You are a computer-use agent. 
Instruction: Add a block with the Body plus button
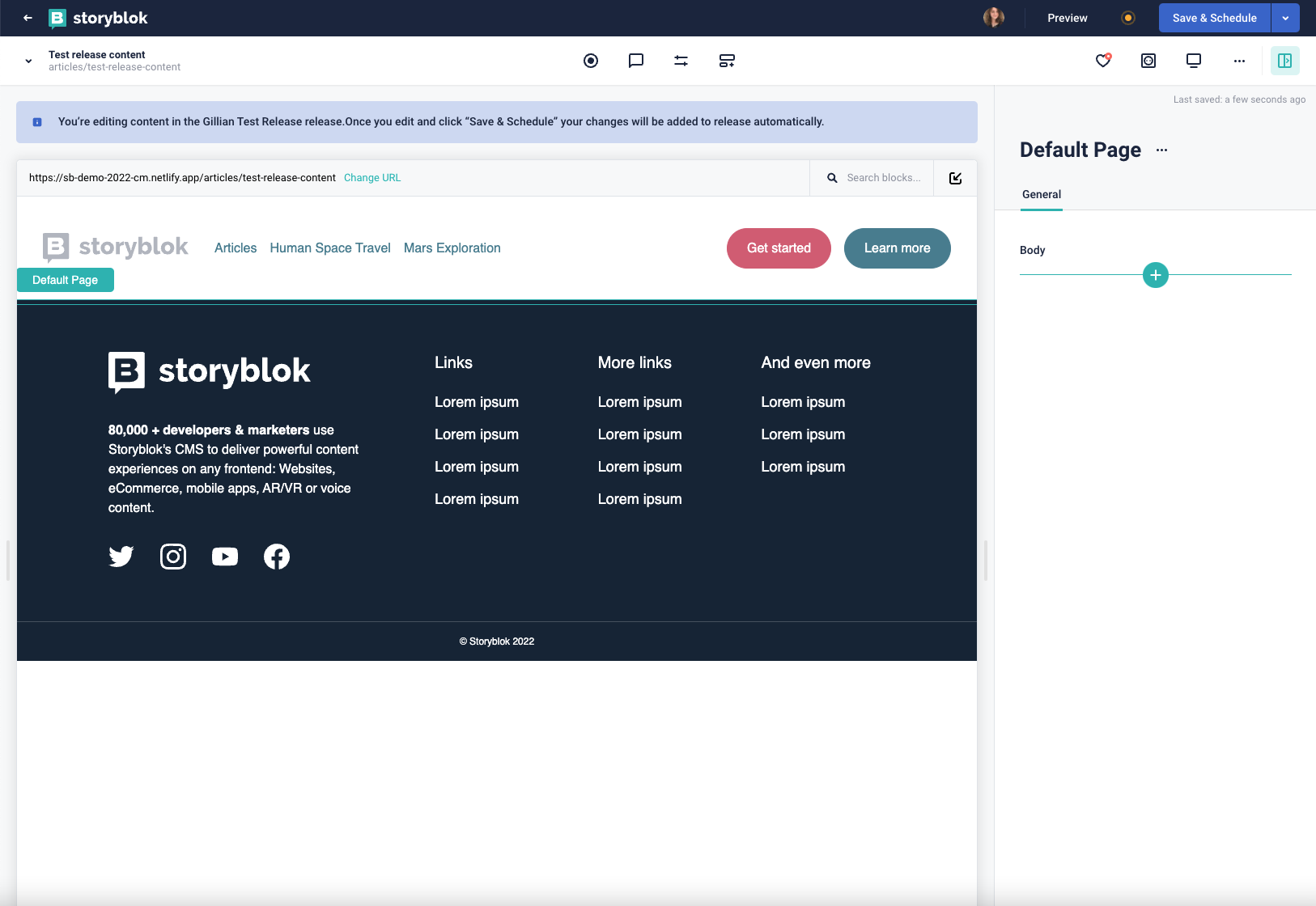point(1156,275)
